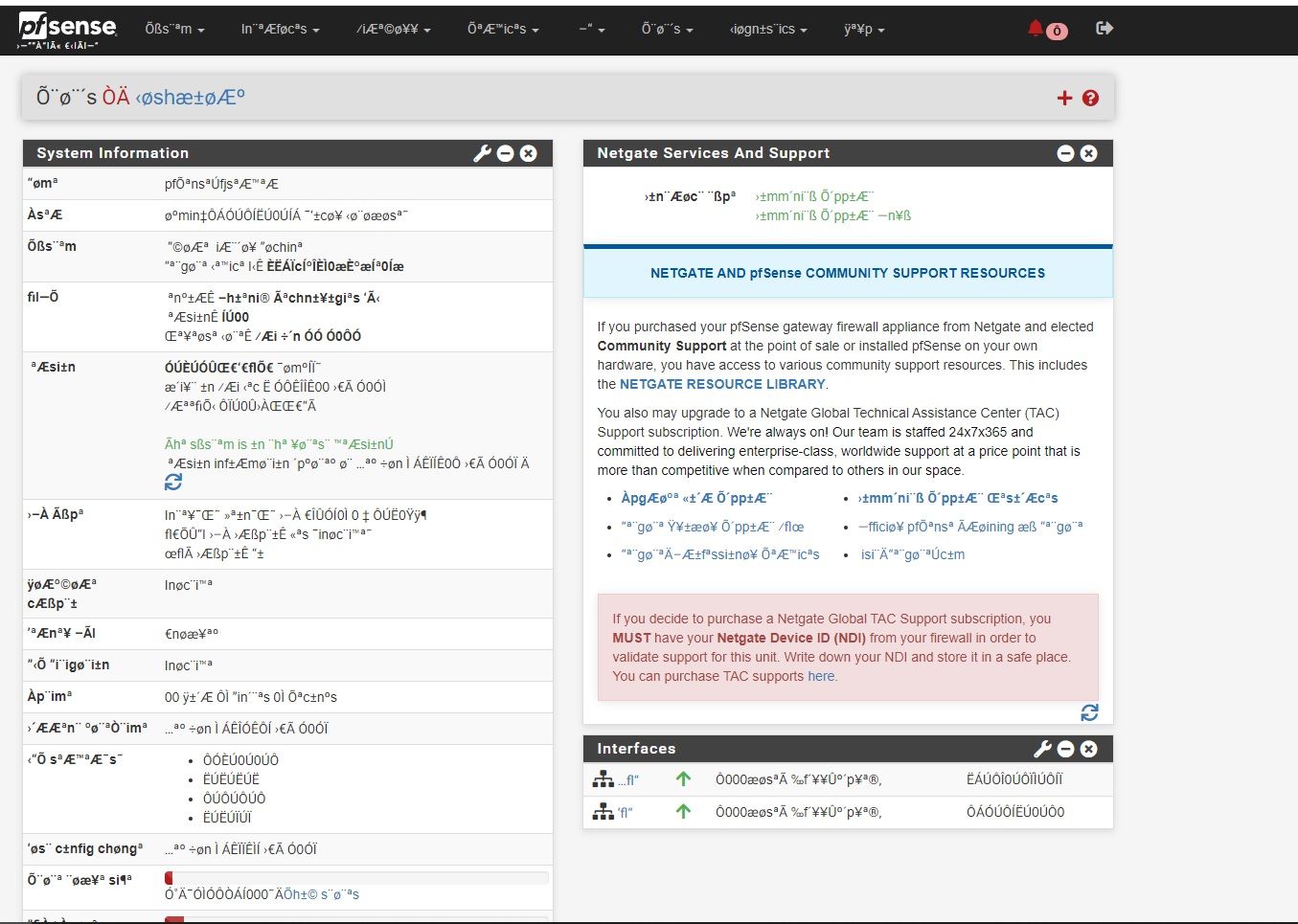Click the Interfaces widget wrench icon
This screenshot has width=1298, height=924.
(1042, 749)
